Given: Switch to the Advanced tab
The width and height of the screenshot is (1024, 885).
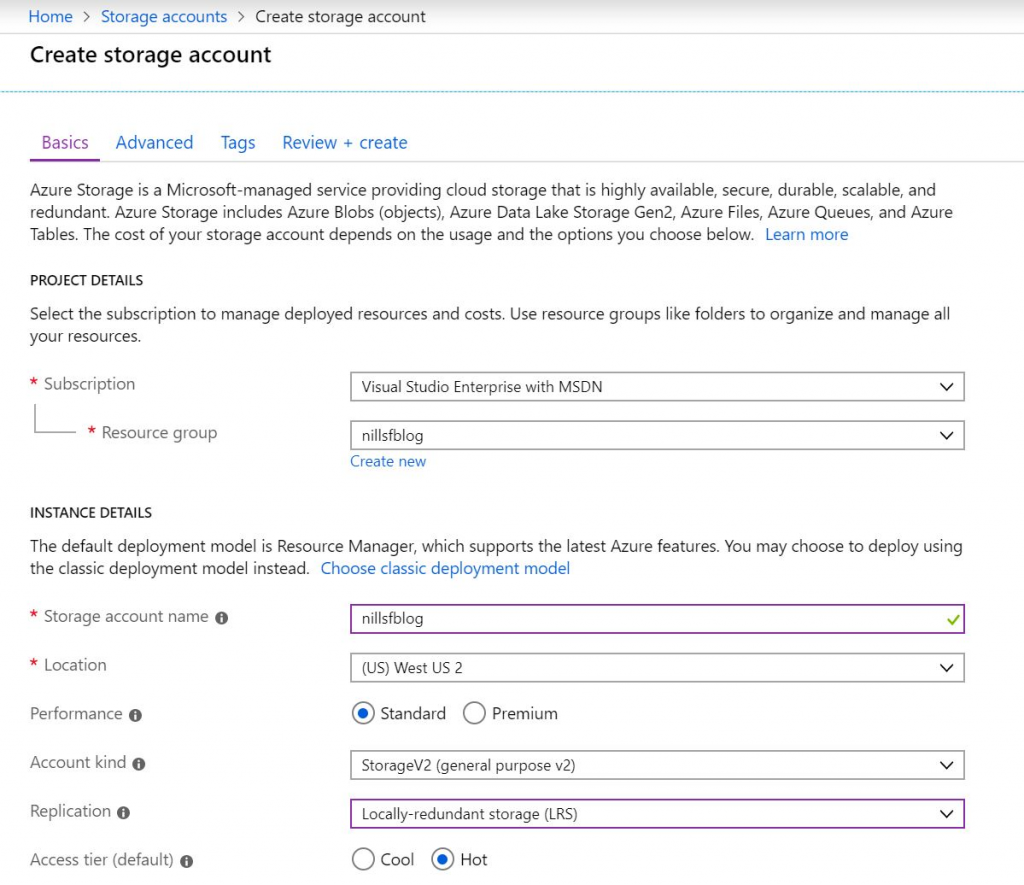Looking at the screenshot, I should pos(154,142).
